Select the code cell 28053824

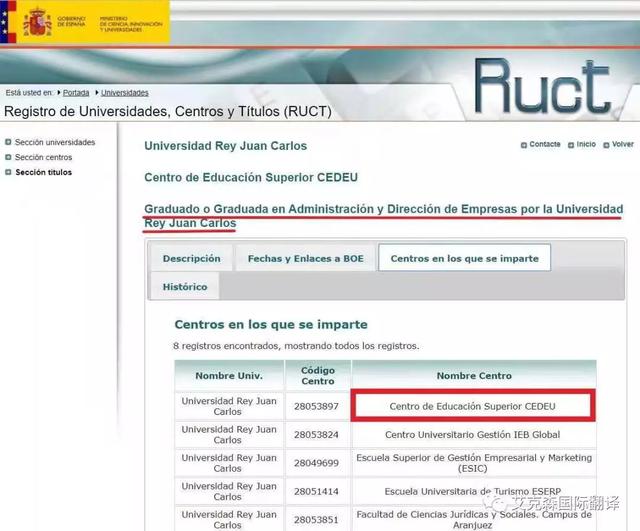click(x=316, y=435)
